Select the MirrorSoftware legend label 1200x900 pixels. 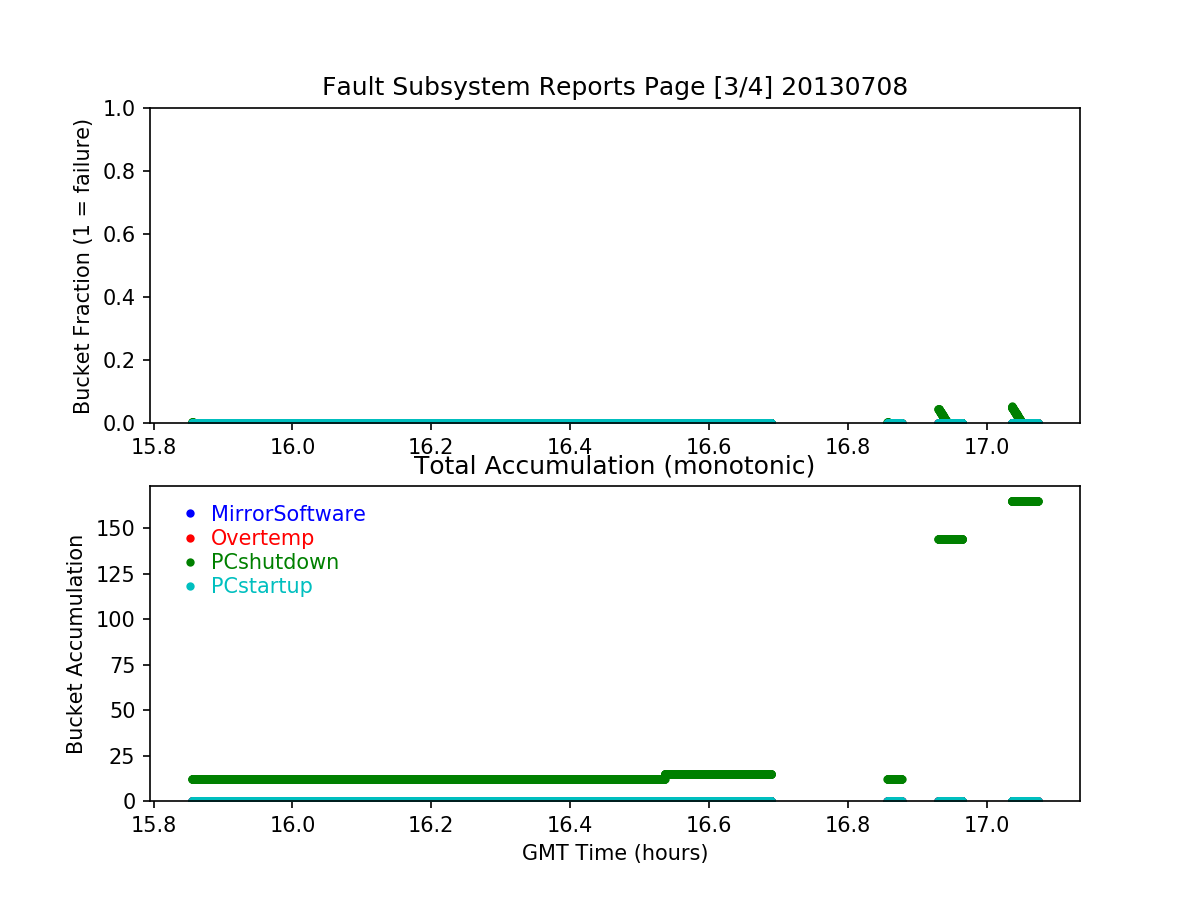coord(287,514)
